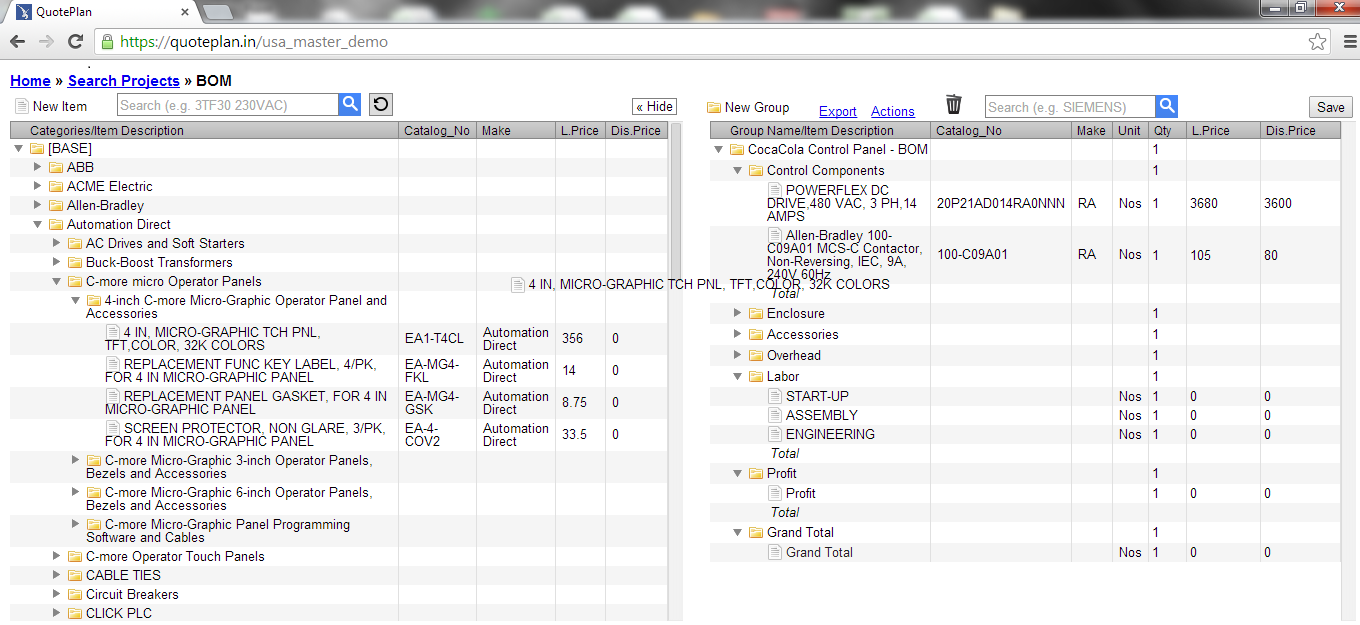This screenshot has height=625, width=1360.
Task: Click the left search magnifier button
Action: click(x=349, y=104)
